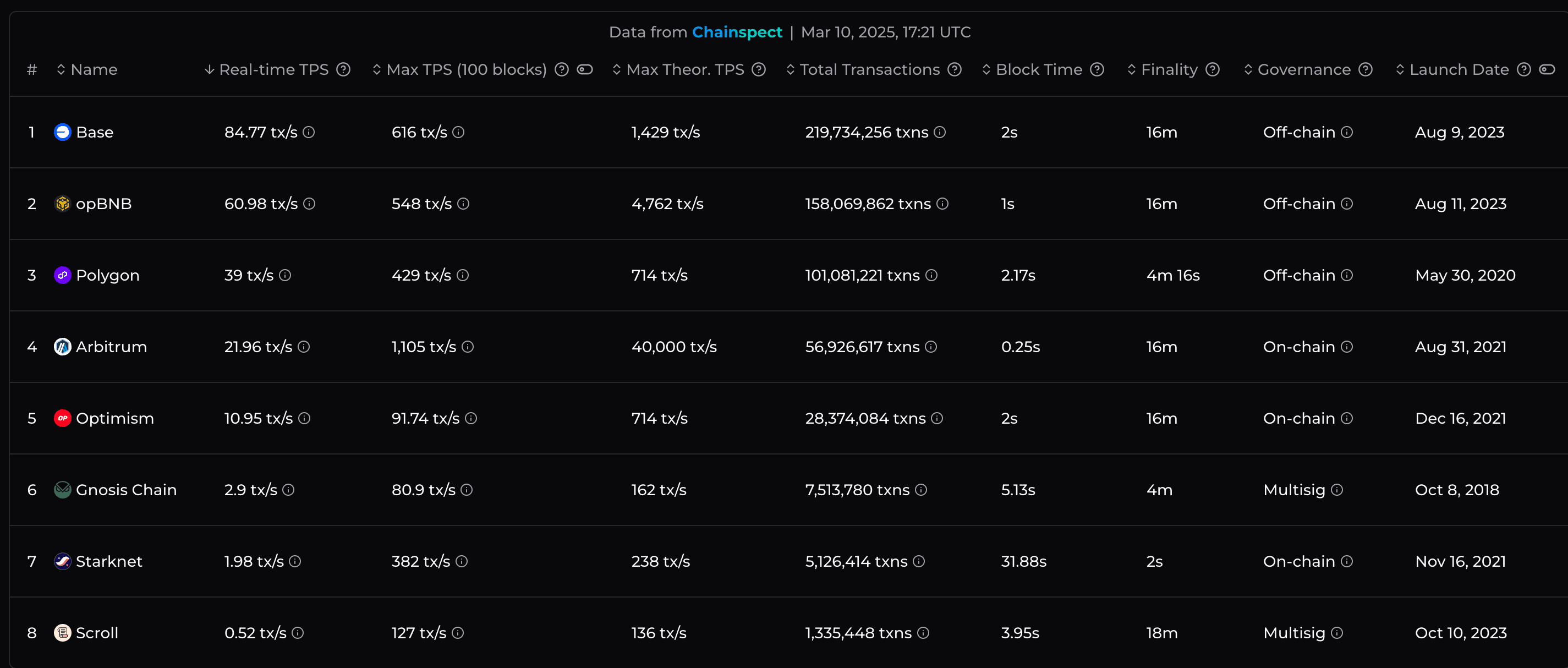
Task: Sort by Block Time column header
Action: click(x=1038, y=69)
